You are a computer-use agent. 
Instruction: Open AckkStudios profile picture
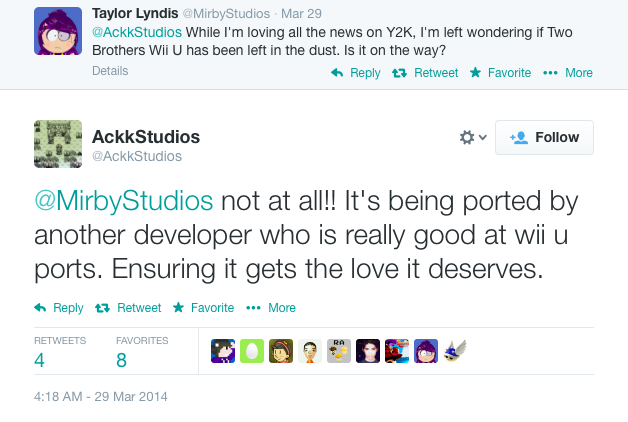[58, 144]
